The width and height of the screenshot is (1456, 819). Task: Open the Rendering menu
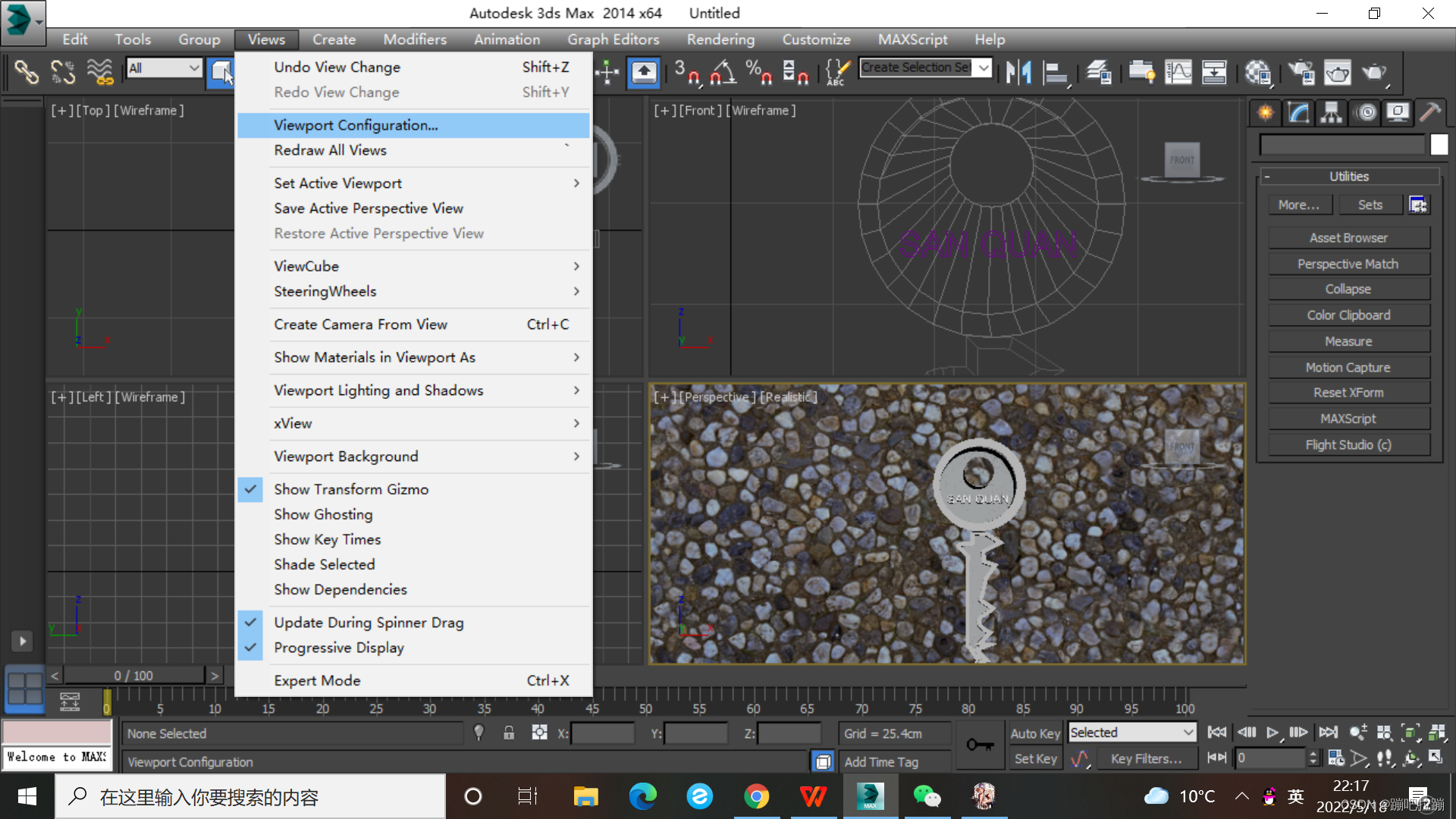[x=720, y=39]
